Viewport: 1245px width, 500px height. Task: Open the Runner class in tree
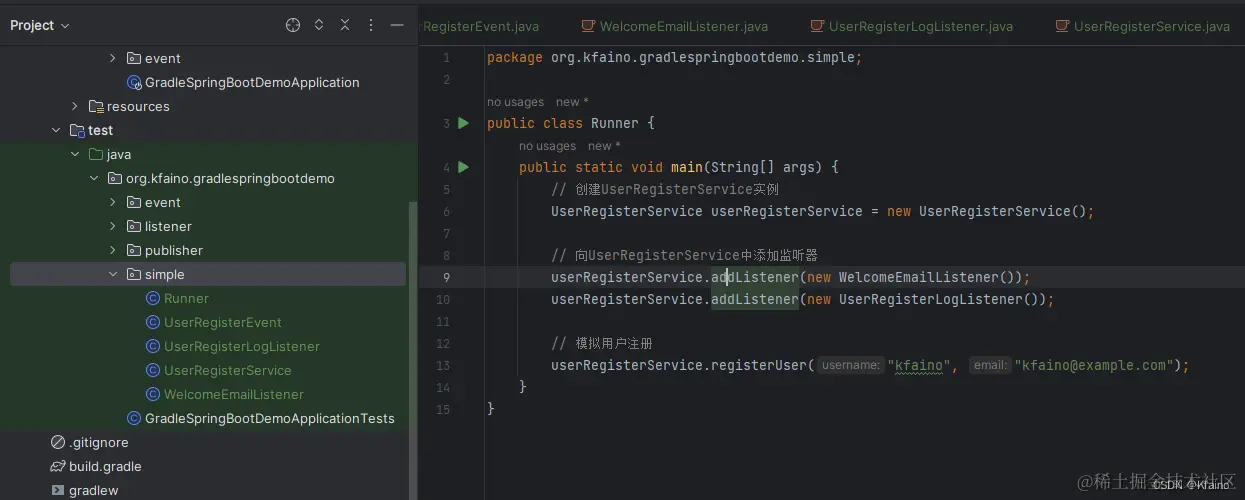186,299
